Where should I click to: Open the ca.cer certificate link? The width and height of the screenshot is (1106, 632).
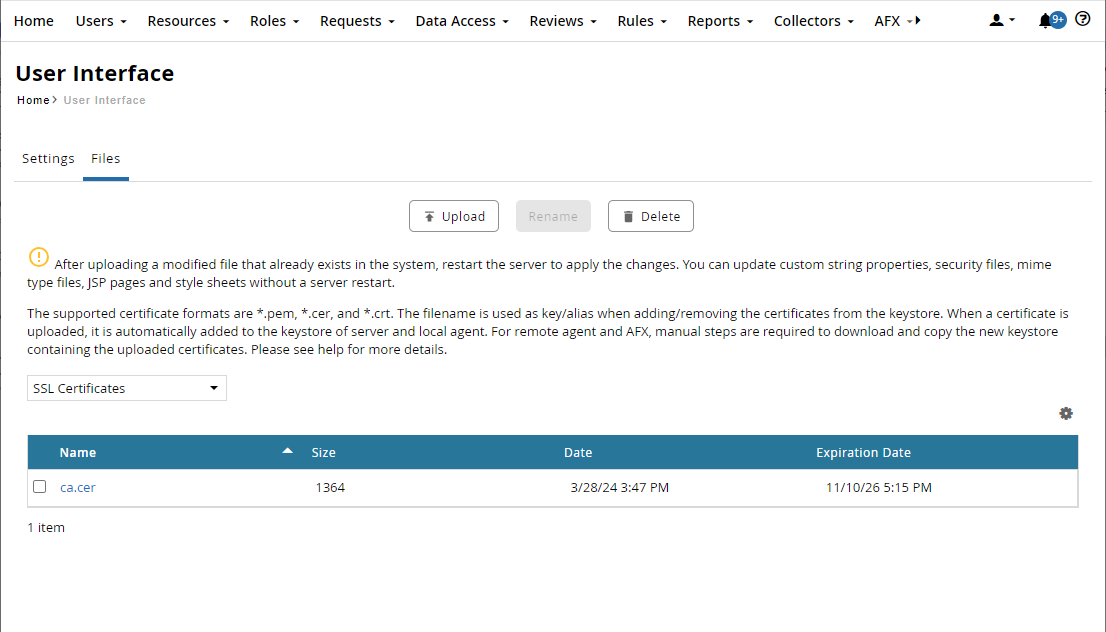point(78,488)
